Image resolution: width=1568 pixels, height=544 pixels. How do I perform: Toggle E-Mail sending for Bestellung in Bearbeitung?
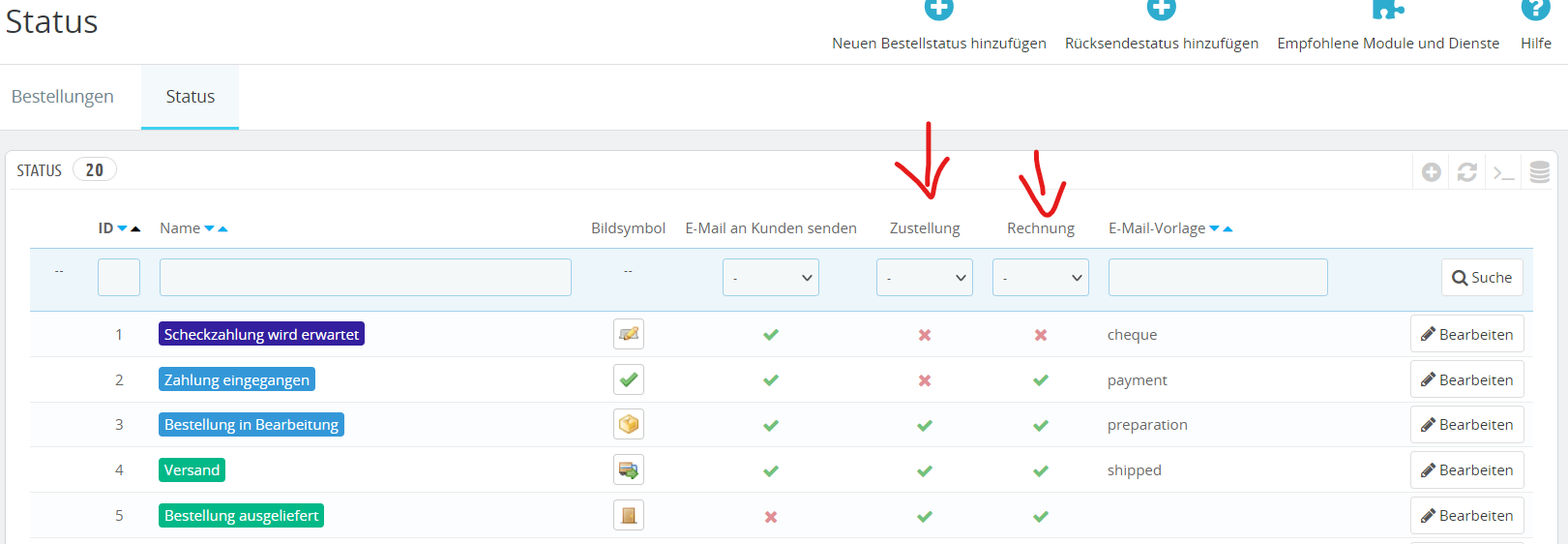771,426
